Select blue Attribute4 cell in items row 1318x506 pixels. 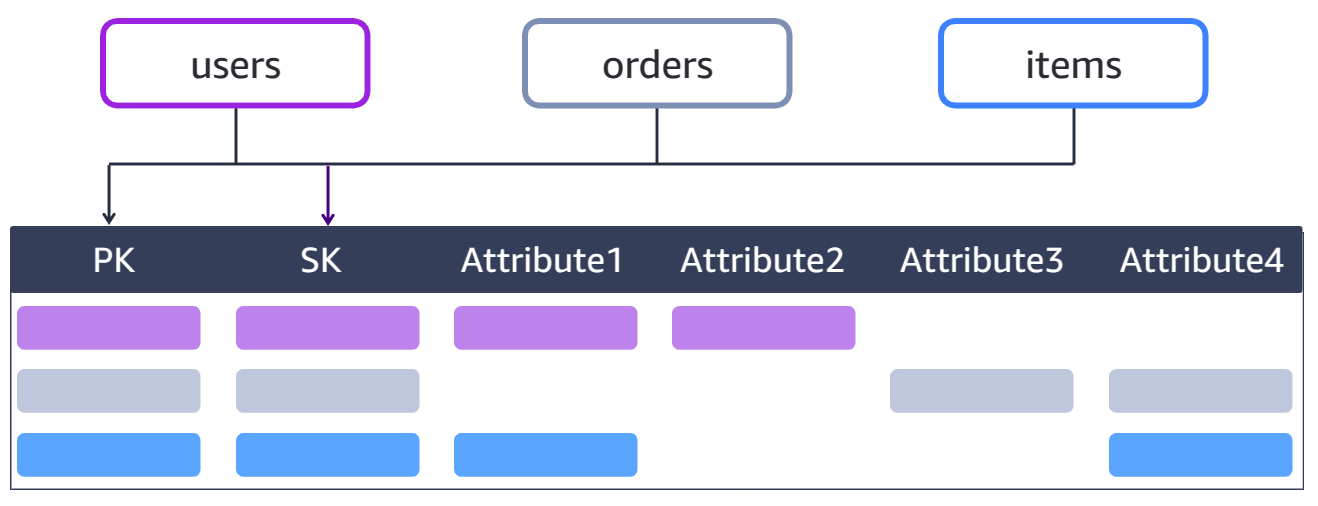pos(1201,455)
